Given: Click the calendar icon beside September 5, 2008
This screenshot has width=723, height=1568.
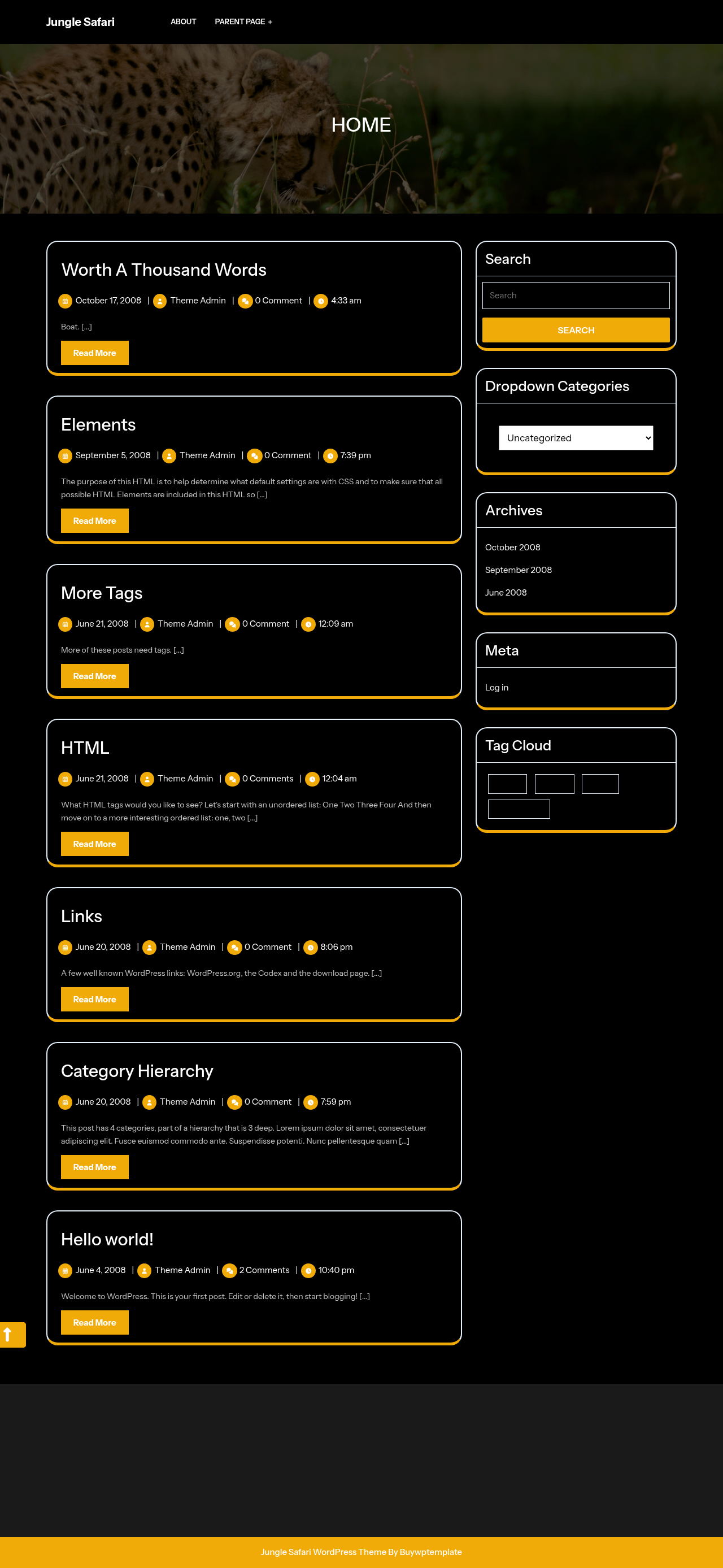Looking at the screenshot, I should pos(65,456).
